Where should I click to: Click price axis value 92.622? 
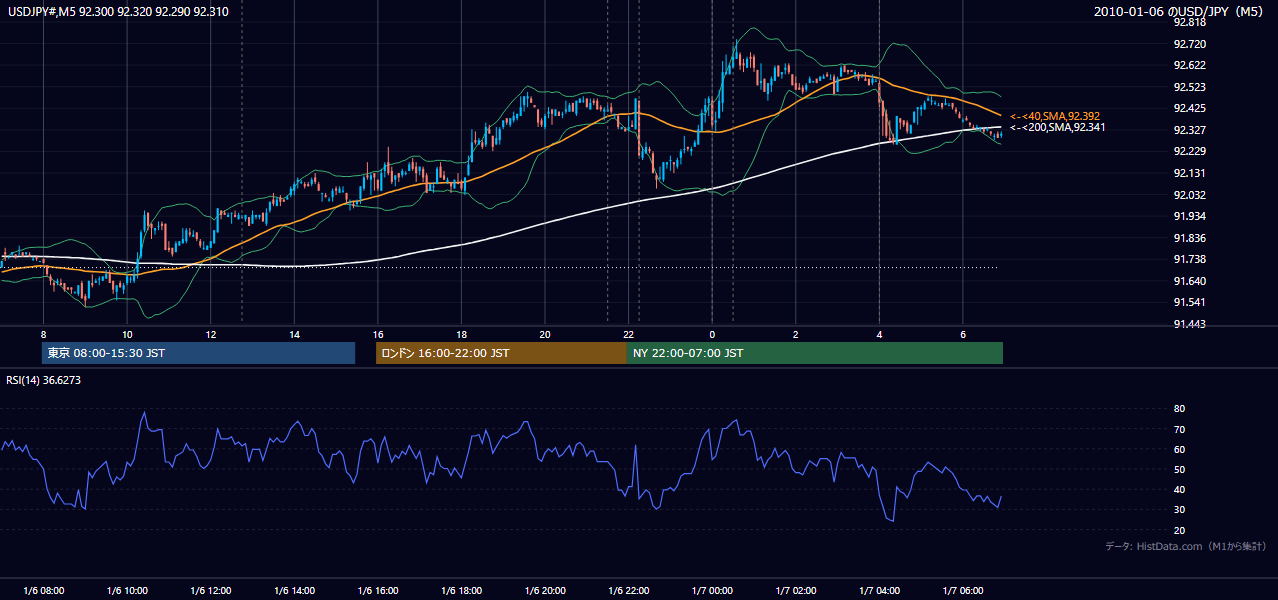1192,65
